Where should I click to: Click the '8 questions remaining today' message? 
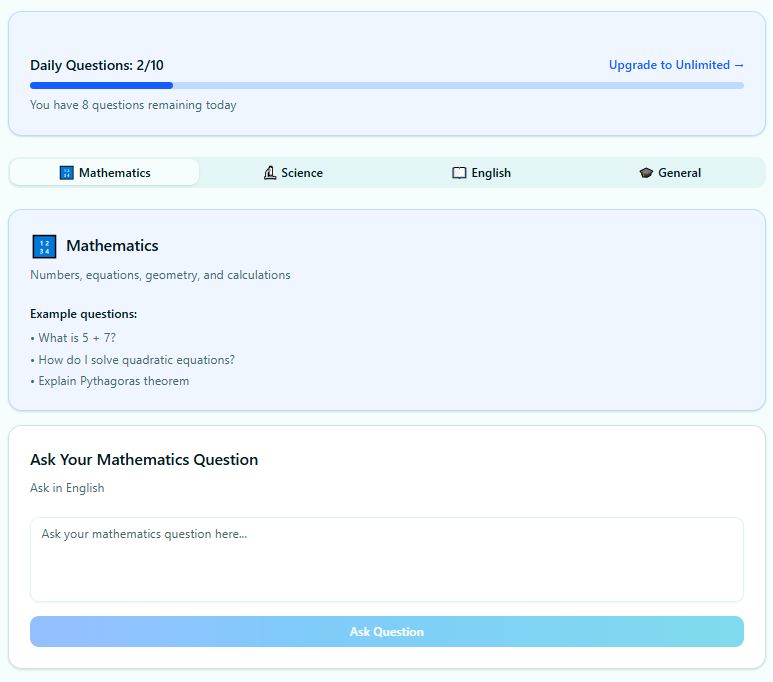click(133, 105)
